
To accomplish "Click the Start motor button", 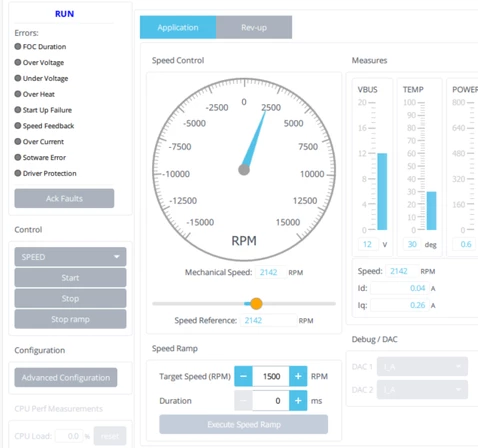I will (70, 278).
